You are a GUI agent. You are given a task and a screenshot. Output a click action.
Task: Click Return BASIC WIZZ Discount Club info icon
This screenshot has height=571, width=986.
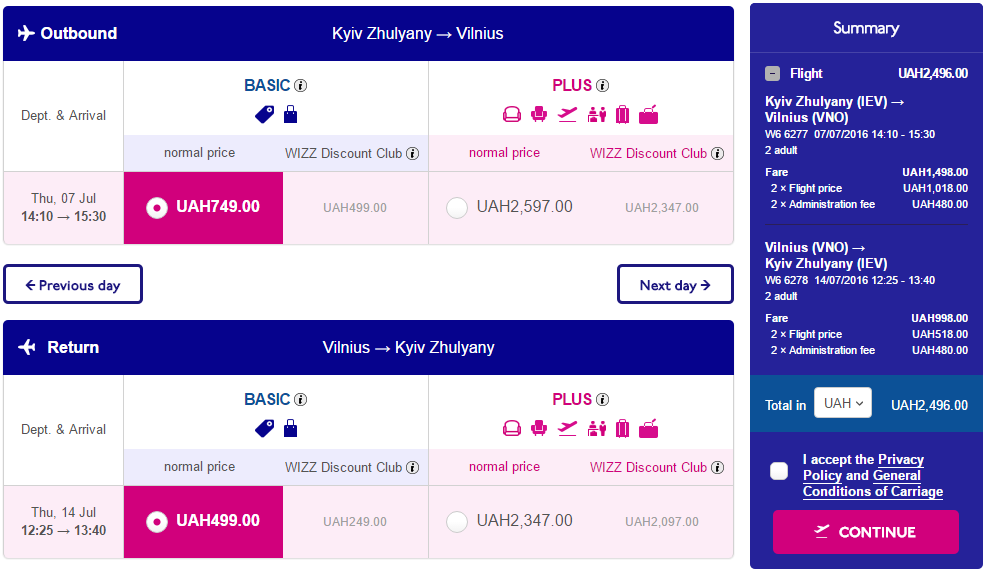point(413,467)
